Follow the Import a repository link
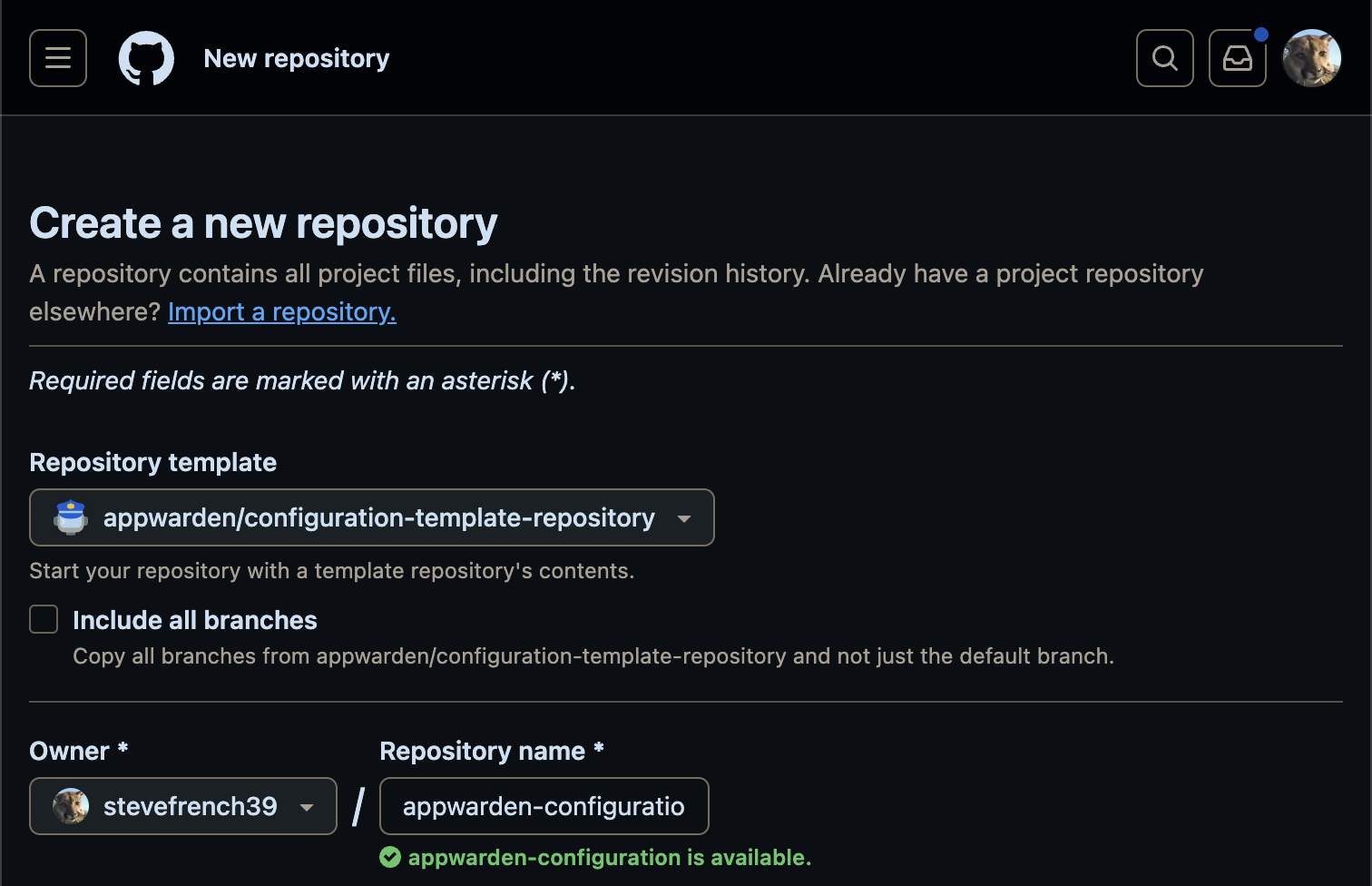The image size is (1372, 886). tap(281, 311)
